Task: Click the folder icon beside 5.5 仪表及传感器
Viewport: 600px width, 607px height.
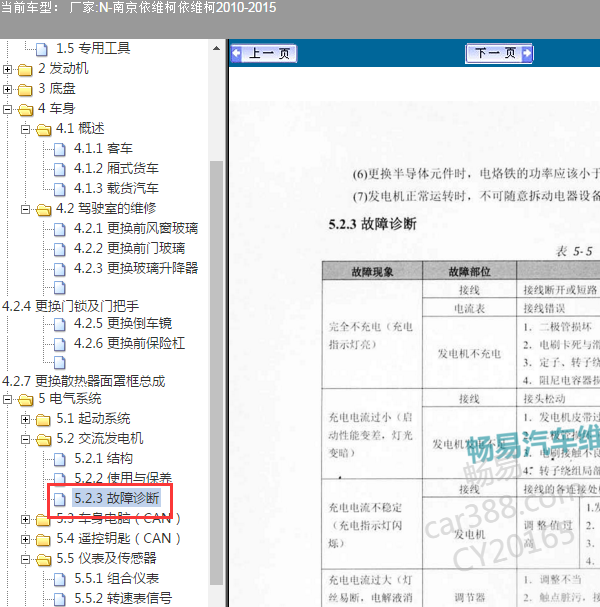Action: pos(43,560)
